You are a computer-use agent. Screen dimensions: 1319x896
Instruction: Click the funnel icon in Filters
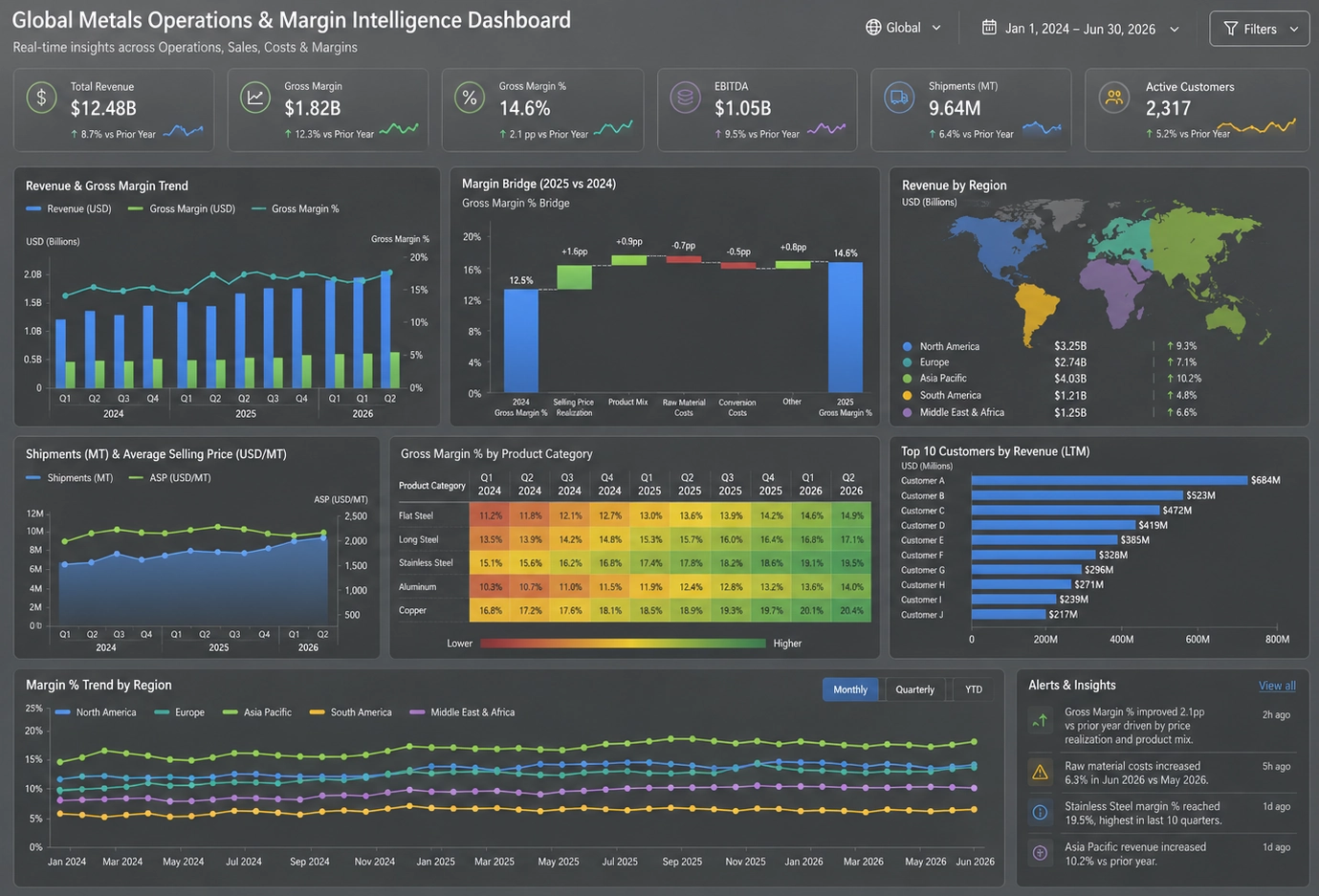[1231, 29]
